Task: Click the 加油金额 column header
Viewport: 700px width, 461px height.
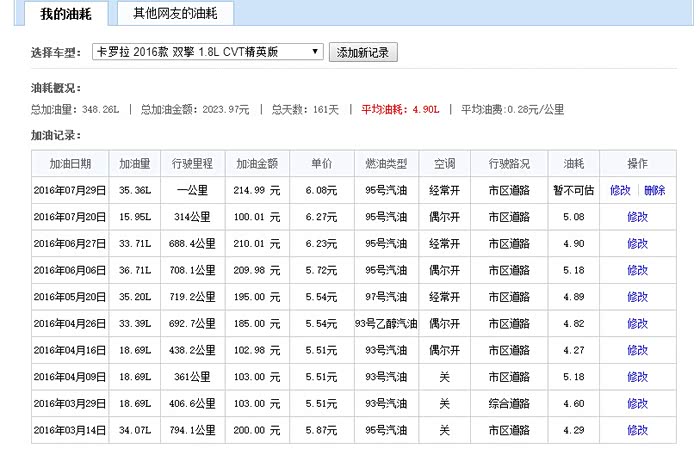Action: 257,163
